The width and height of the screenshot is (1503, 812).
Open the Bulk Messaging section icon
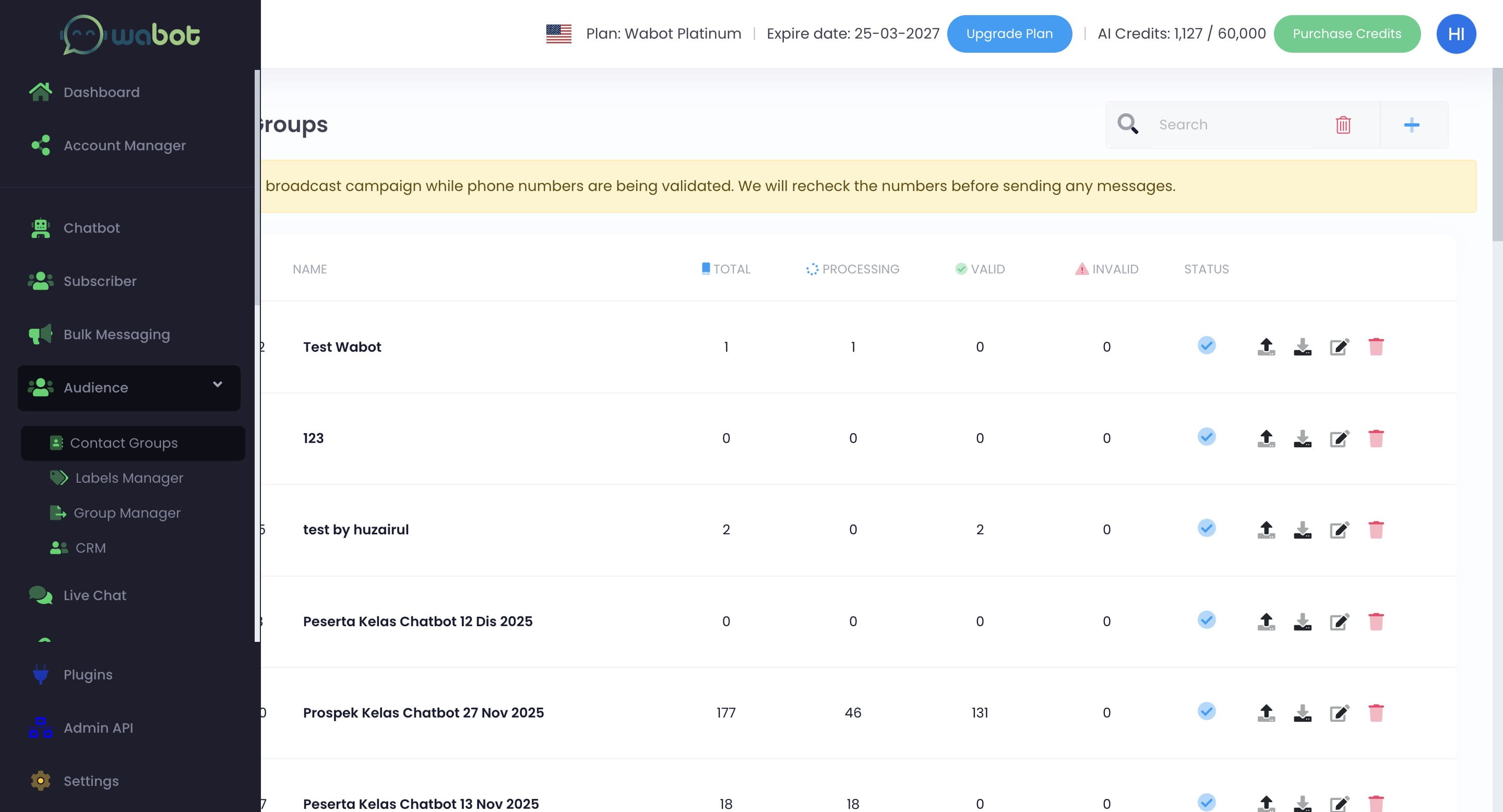[40, 335]
